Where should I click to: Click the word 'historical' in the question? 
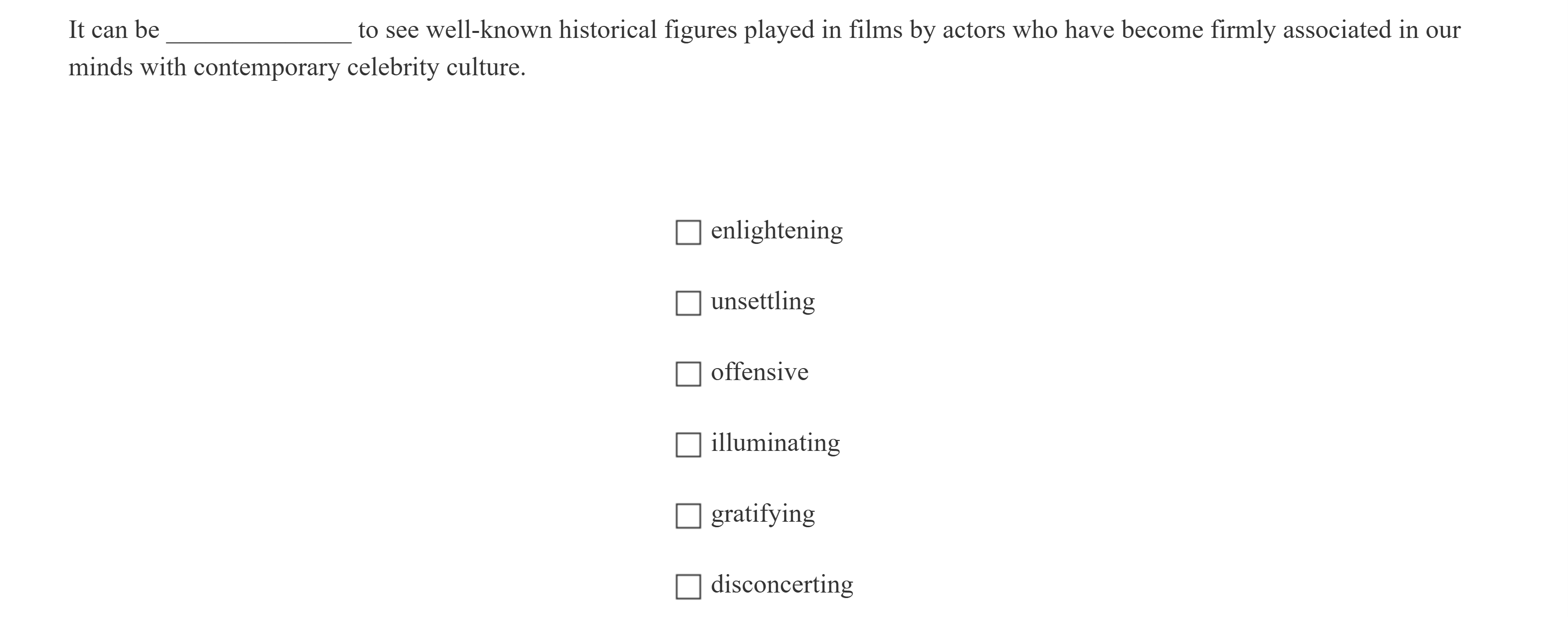pos(607,30)
